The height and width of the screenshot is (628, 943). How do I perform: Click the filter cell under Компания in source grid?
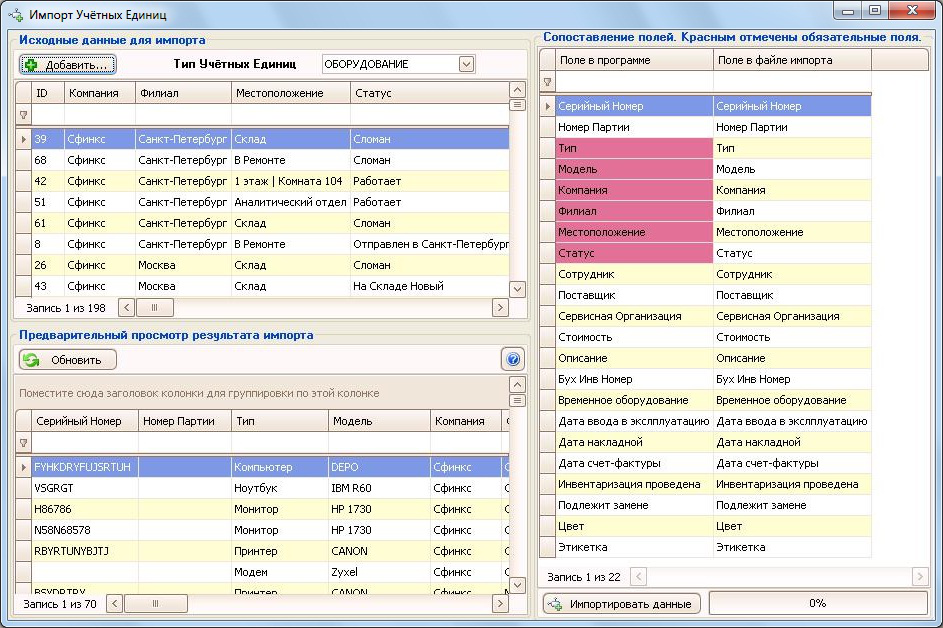click(99, 115)
